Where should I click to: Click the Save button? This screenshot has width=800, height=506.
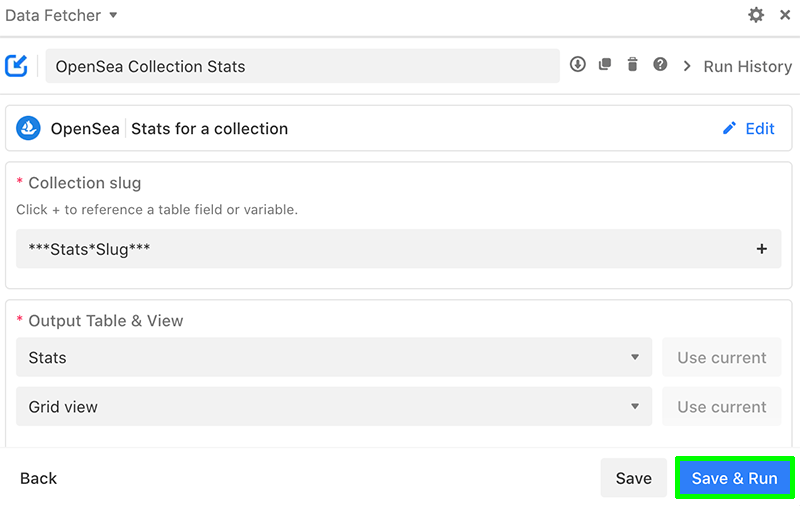633,478
